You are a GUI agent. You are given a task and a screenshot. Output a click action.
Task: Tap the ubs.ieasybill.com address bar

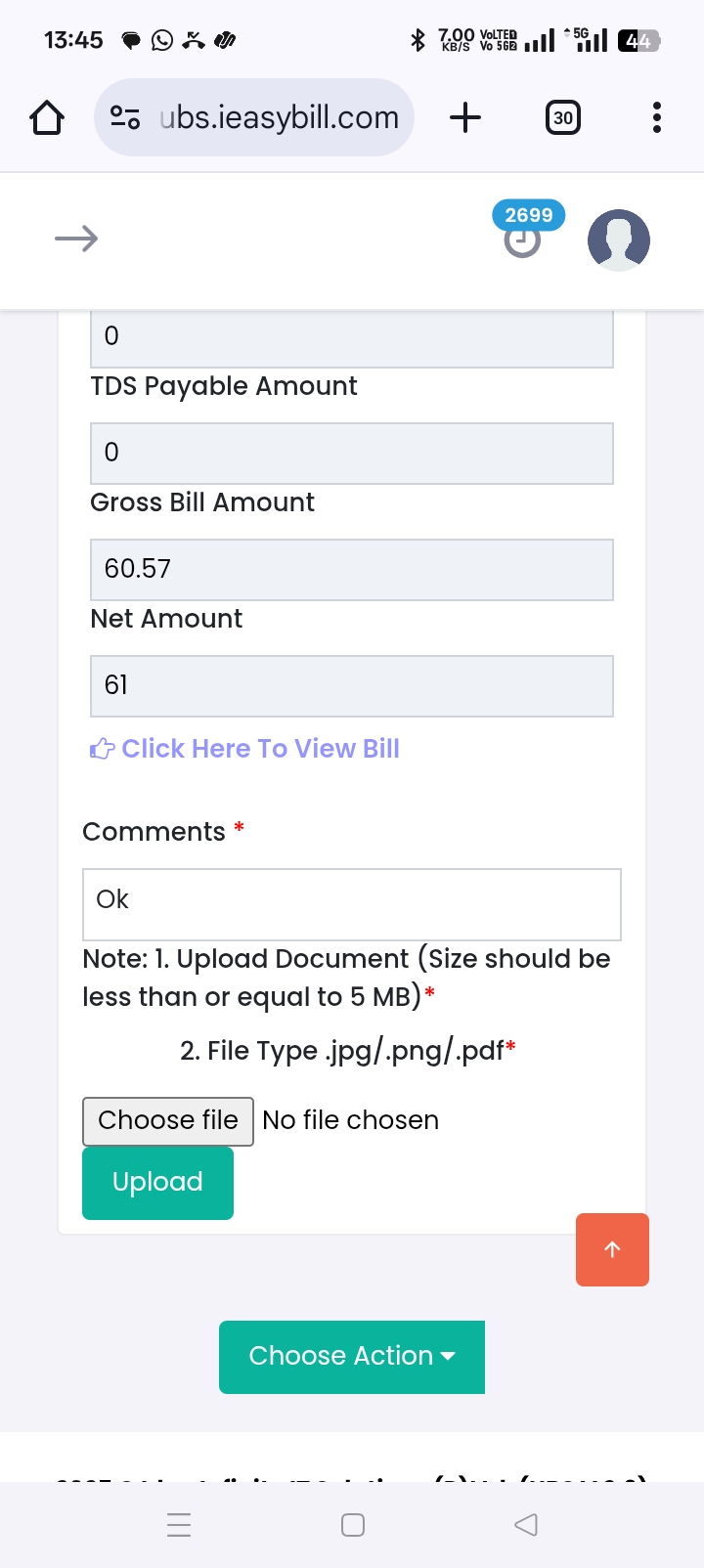(x=279, y=118)
